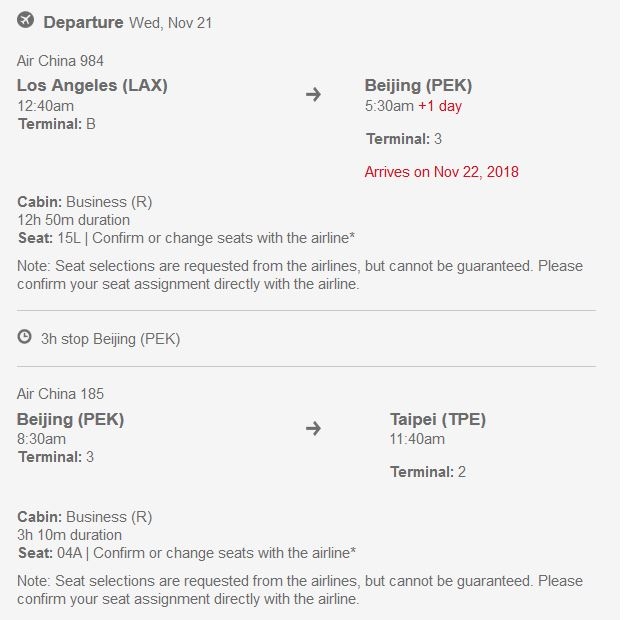Image resolution: width=641 pixels, height=620 pixels.
Task: Click the 3h stop Beijing (PEK) layover
Action: (110, 339)
